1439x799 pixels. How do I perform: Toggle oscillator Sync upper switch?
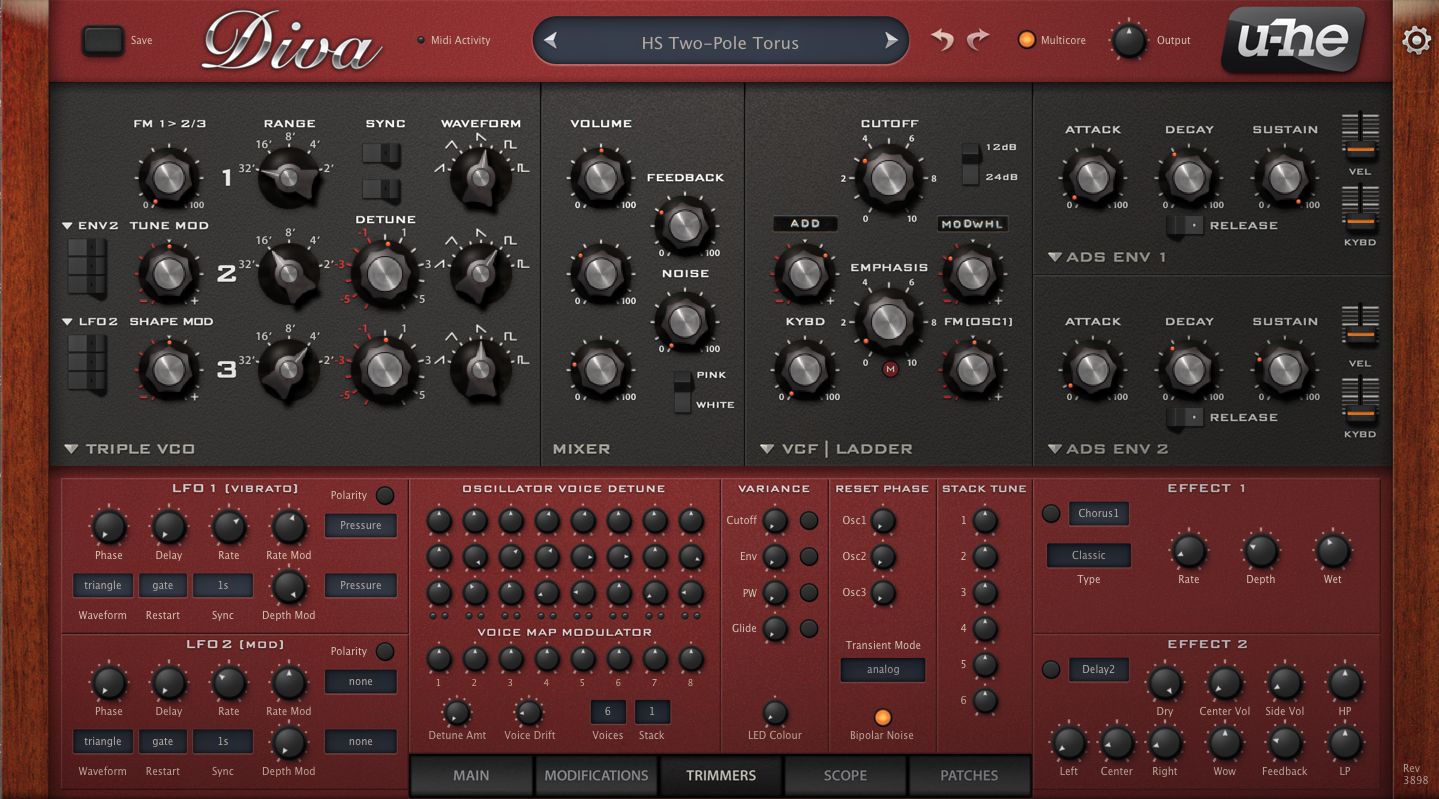[x=381, y=154]
